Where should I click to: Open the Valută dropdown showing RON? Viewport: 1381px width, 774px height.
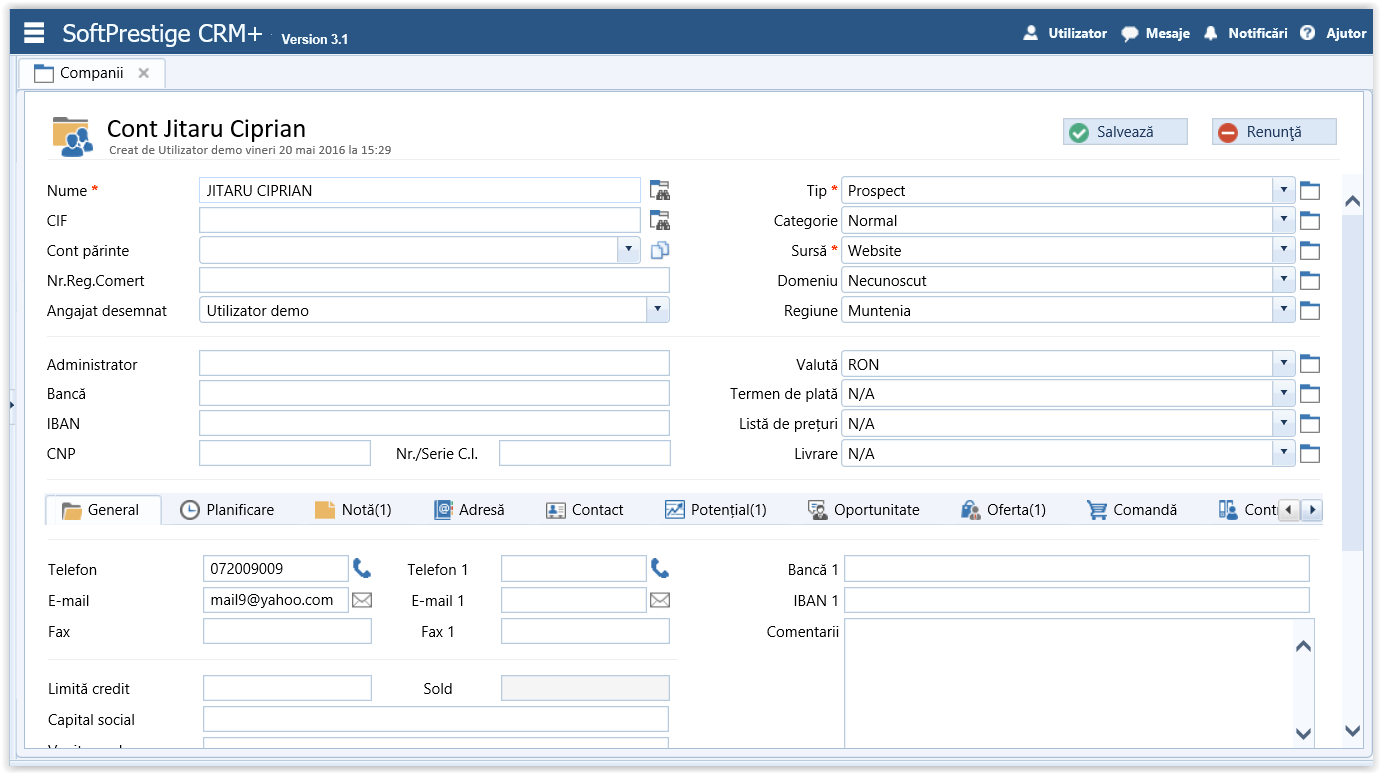click(x=1284, y=364)
